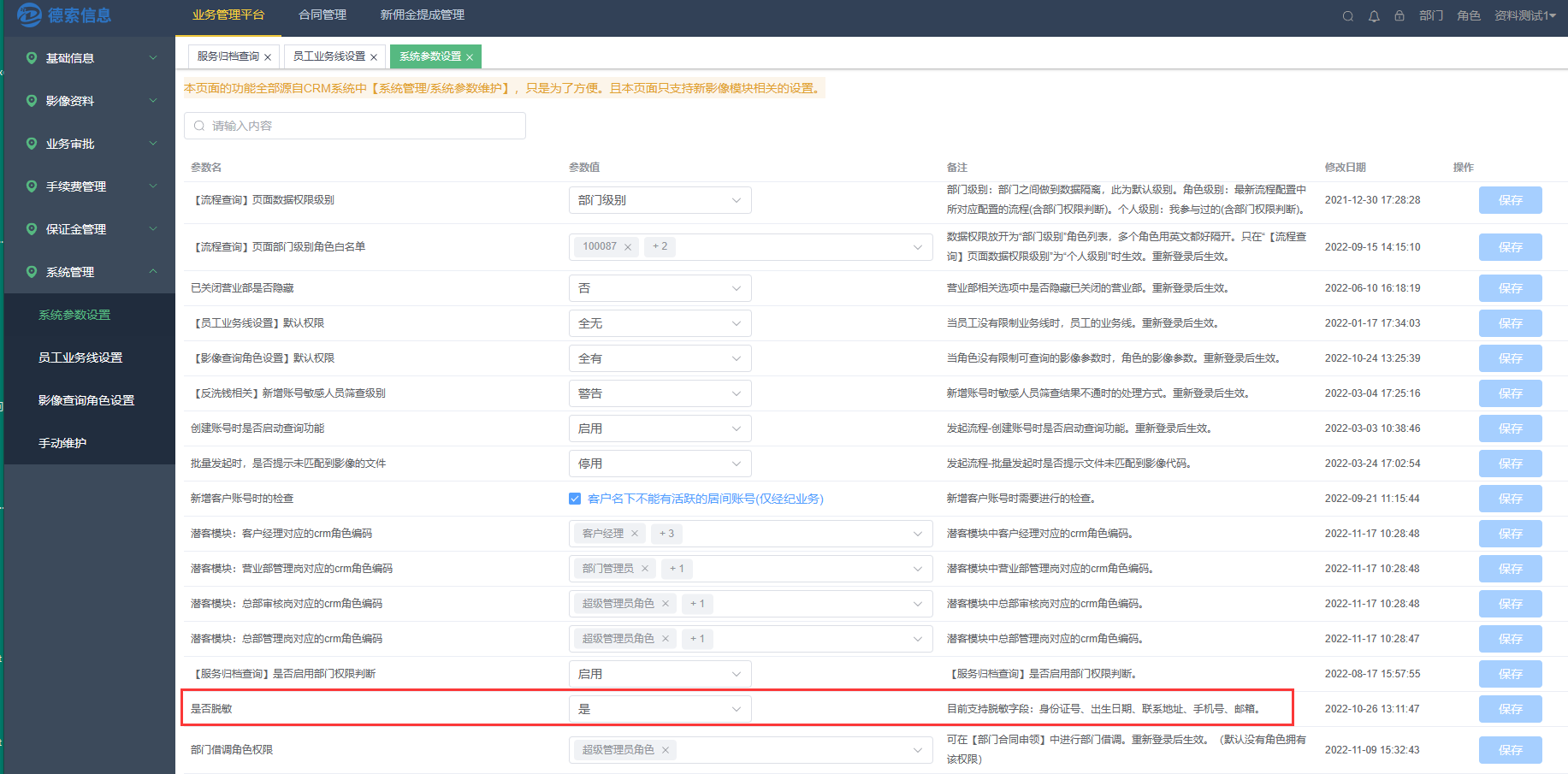Click 部门 in top right header

[1431, 16]
